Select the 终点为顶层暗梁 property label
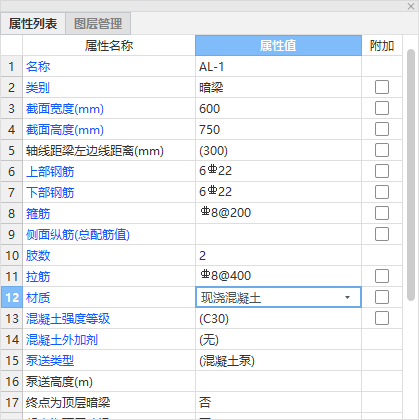419x420 pixels. [x=68, y=403]
